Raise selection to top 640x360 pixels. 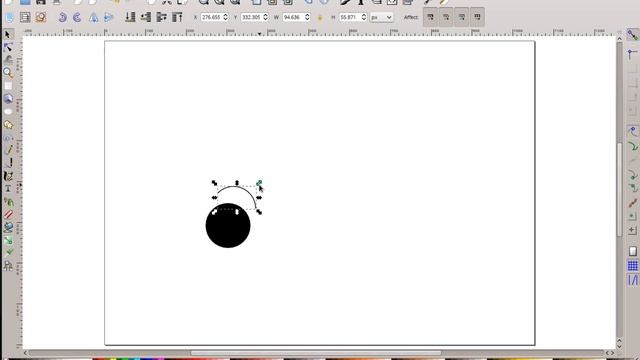click(x=177, y=17)
